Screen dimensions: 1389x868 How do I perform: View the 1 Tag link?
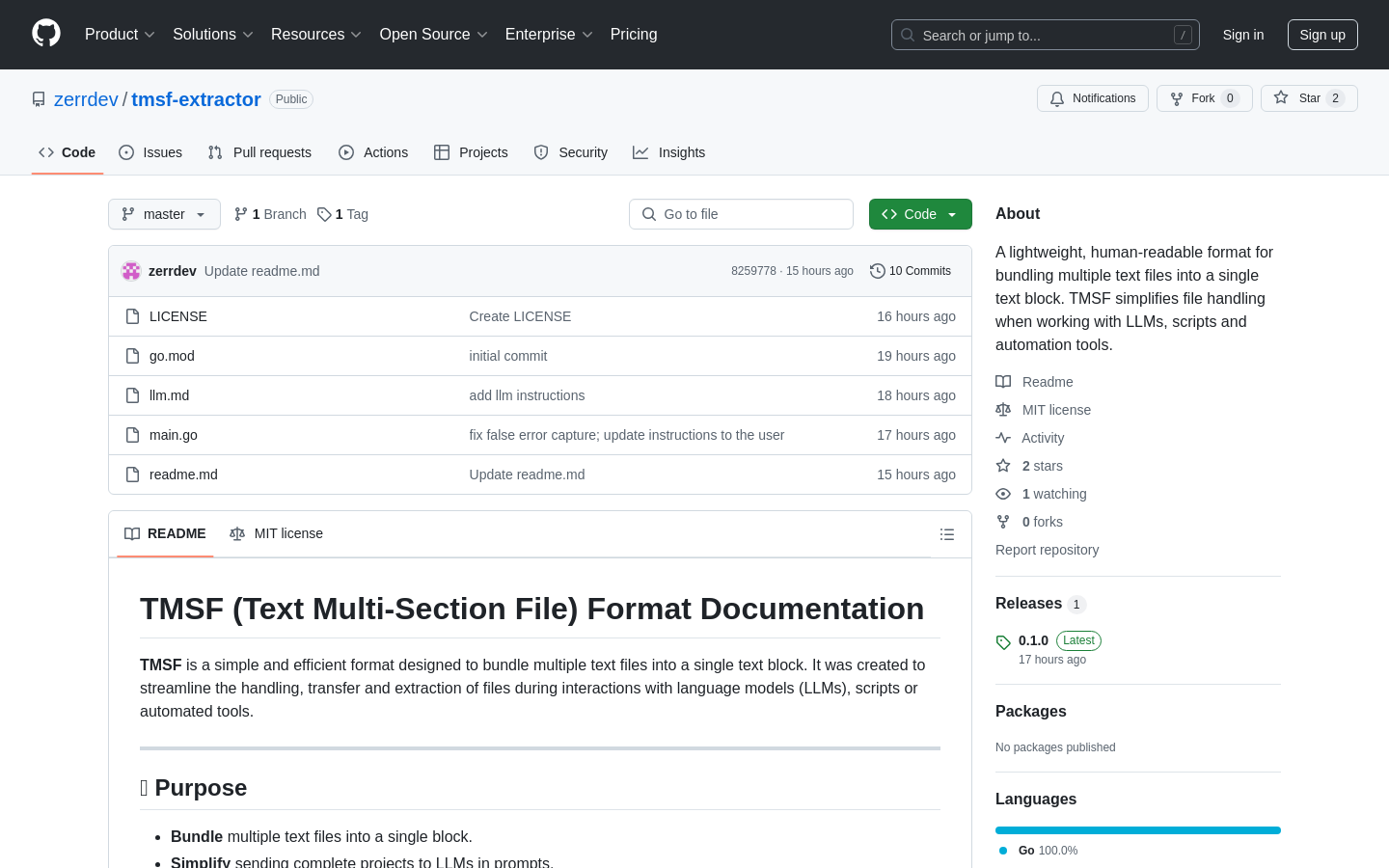[x=342, y=214]
